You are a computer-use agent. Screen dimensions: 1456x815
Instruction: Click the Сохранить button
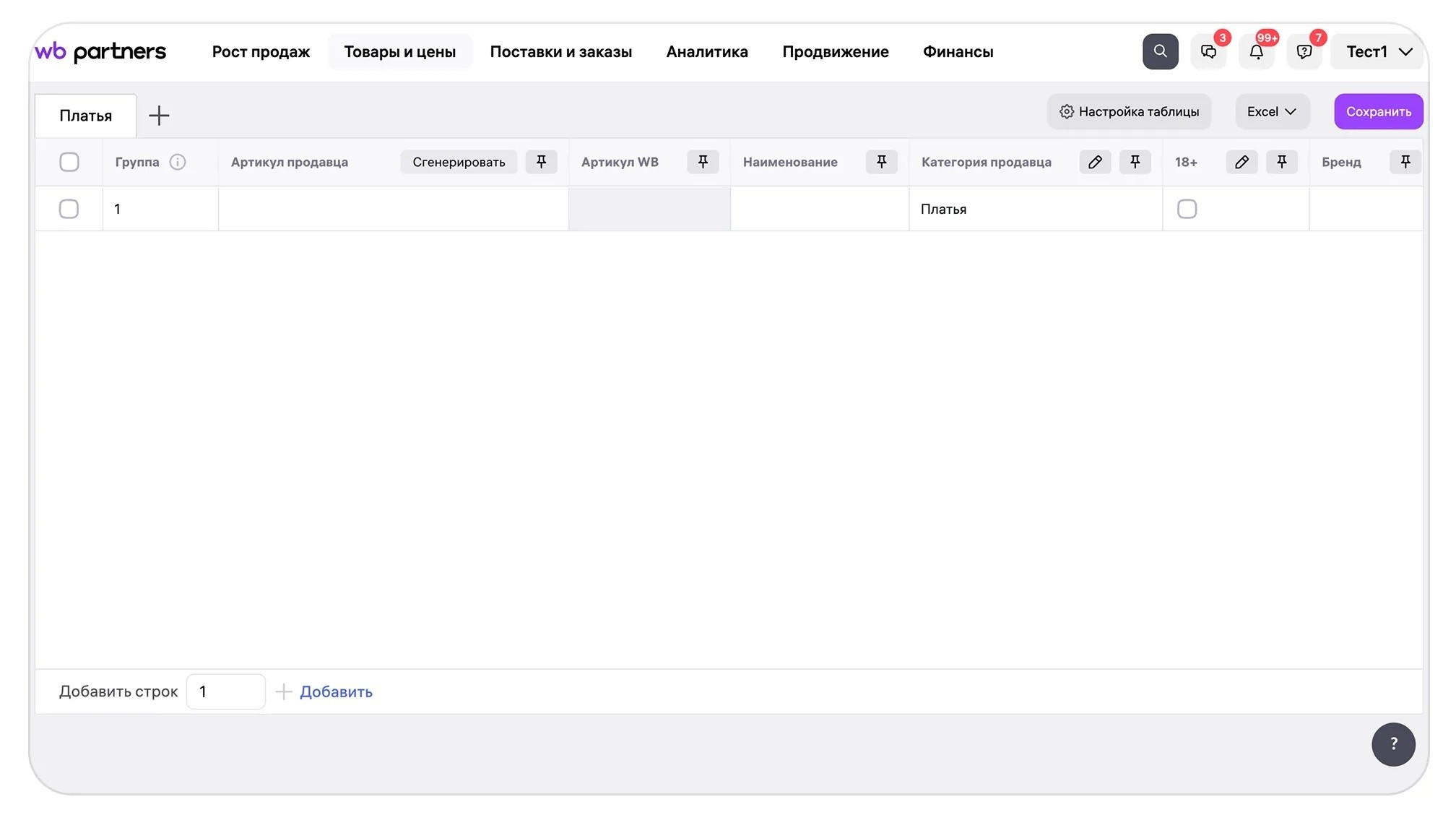point(1378,111)
